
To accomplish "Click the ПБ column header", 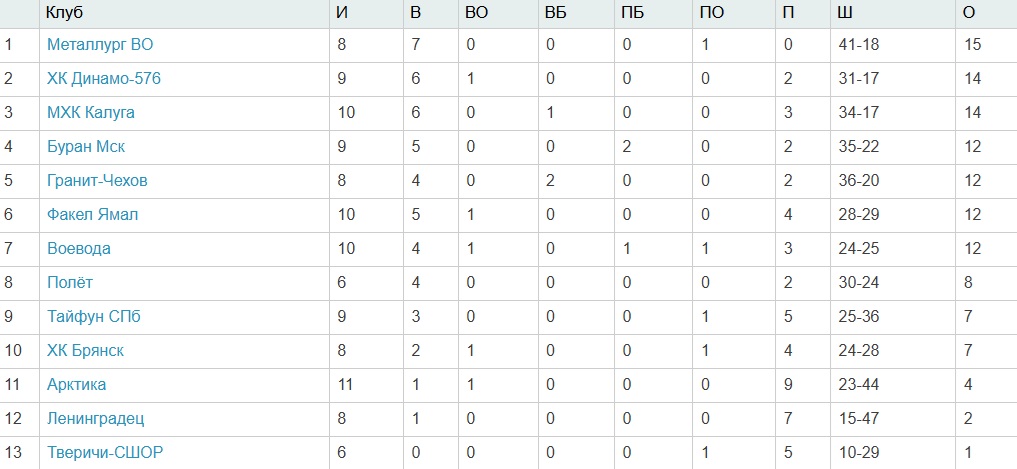I will pos(632,14).
